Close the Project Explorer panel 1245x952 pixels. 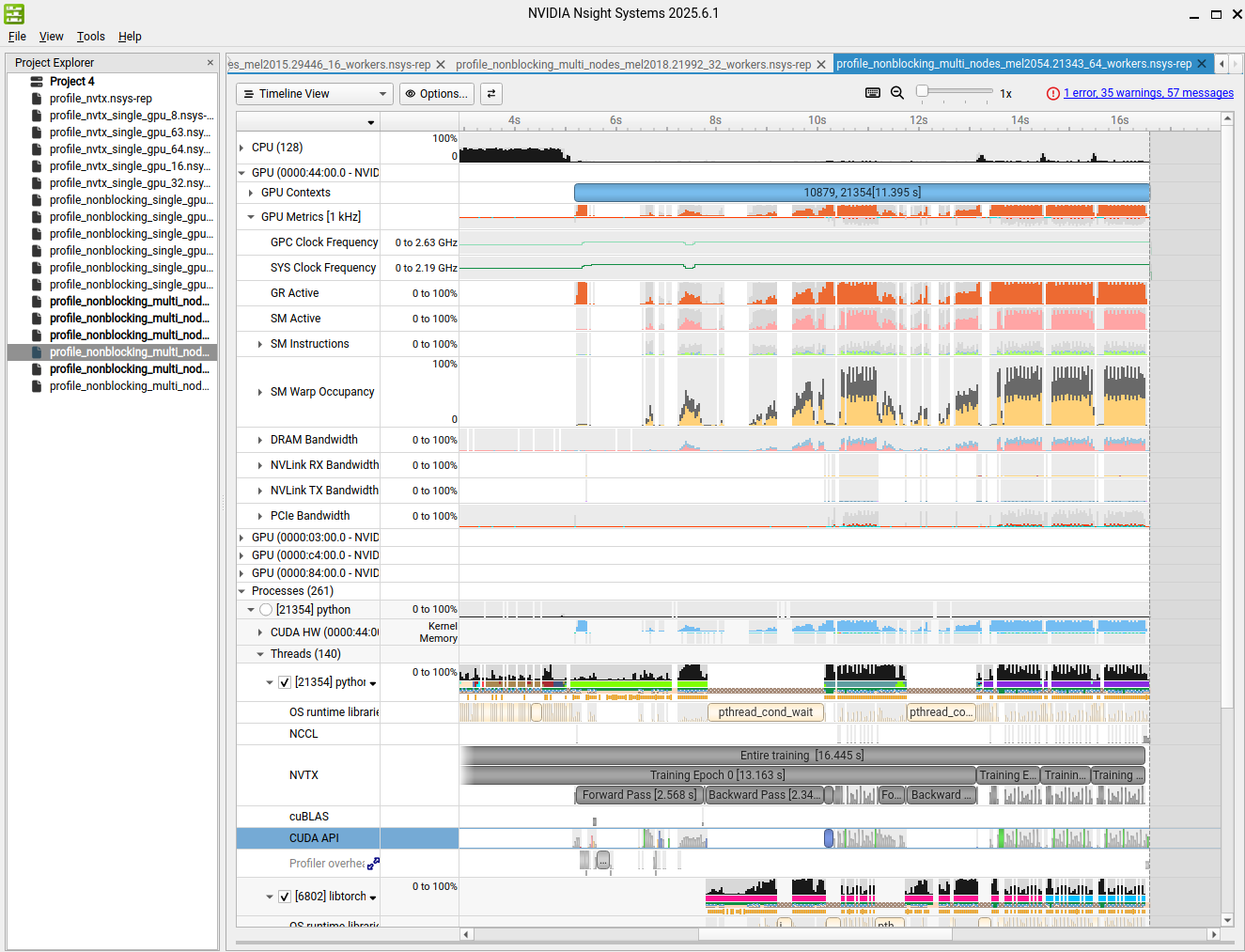tap(210, 63)
